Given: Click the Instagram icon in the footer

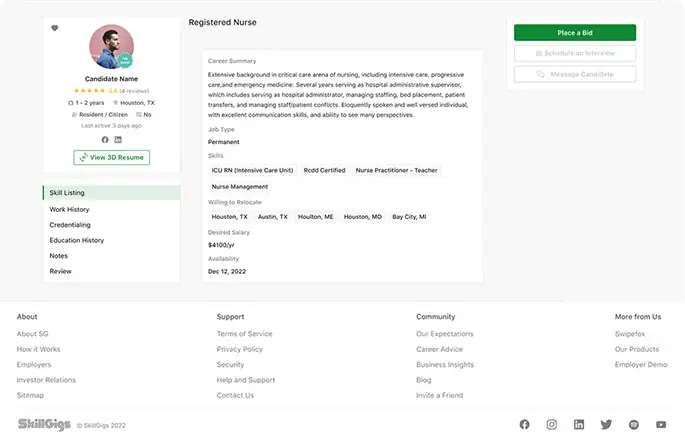Looking at the screenshot, I should (x=551, y=424).
